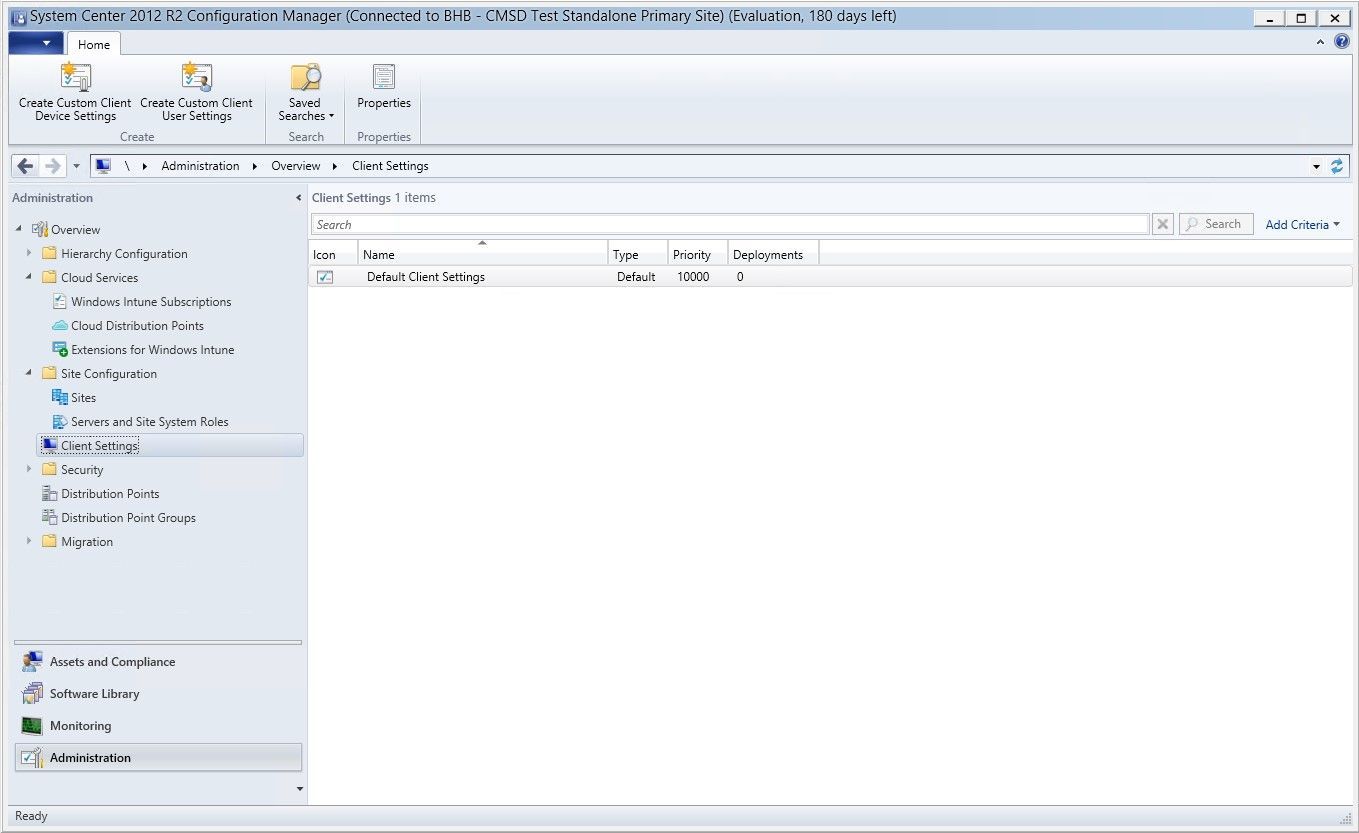Refresh the Client Settings view
The width and height of the screenshot is (1359, 833).
(1338, 165)
